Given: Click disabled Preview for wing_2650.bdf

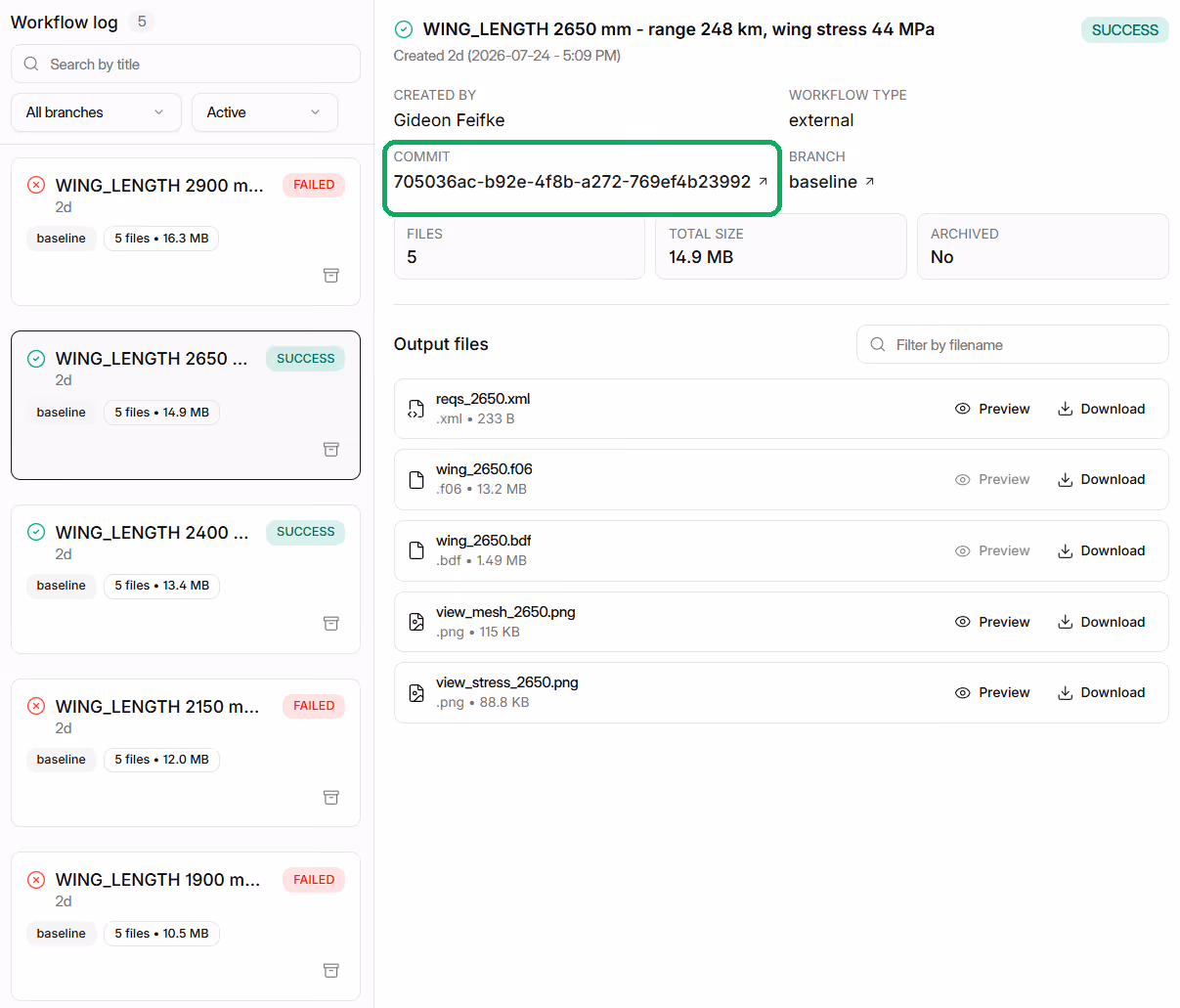Looking at the screenshot, I should 992,550.
